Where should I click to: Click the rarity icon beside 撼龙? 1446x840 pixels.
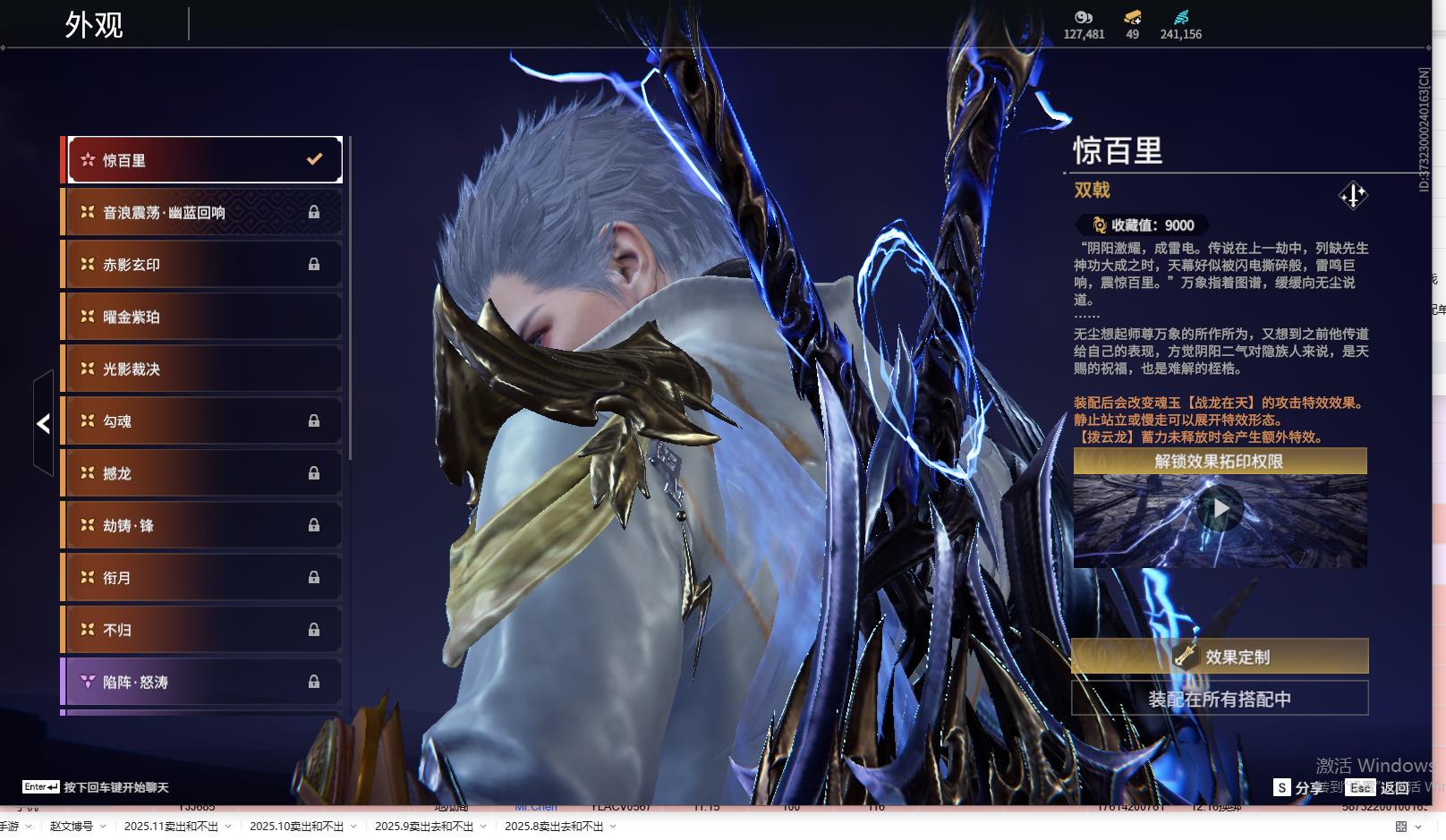88,473
